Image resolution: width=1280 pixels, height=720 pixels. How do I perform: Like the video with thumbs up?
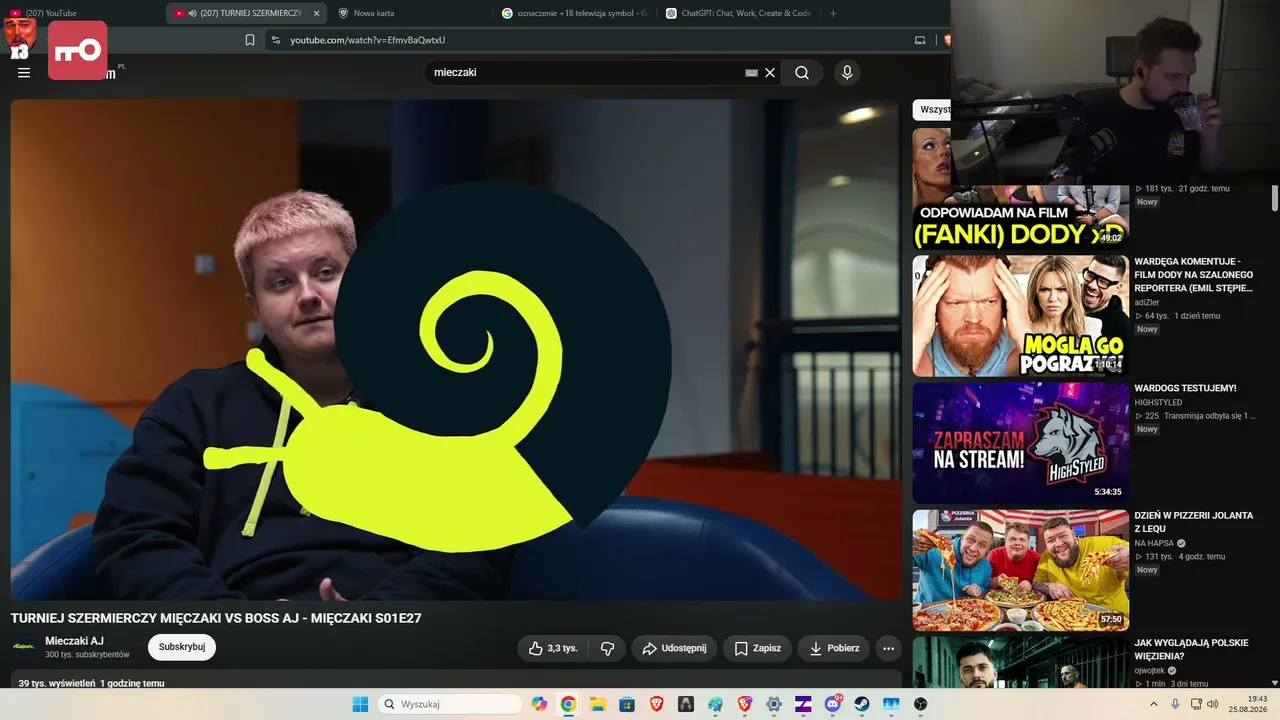pos(553,648)
